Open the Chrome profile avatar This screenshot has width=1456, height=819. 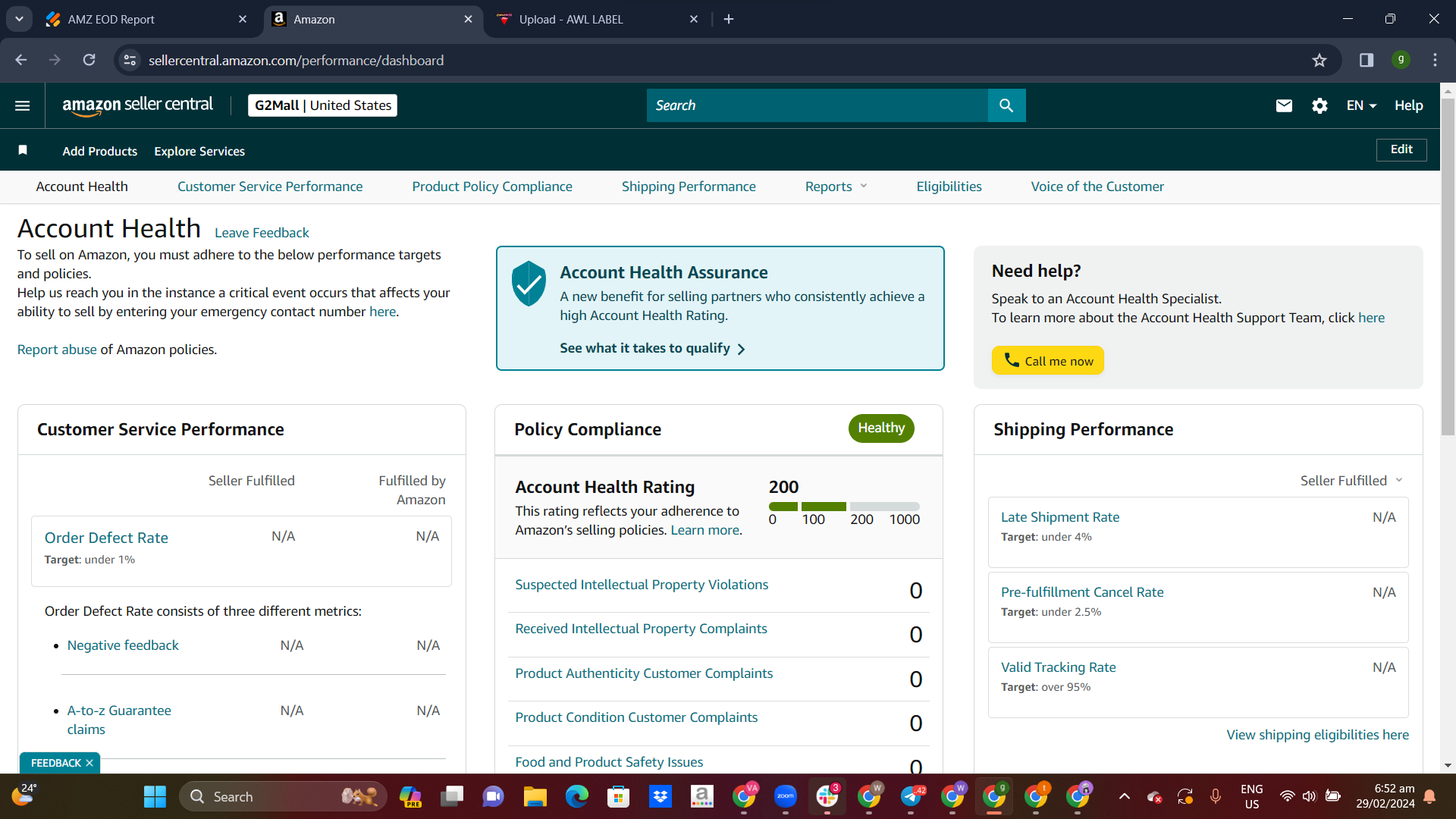(1401, 60)
